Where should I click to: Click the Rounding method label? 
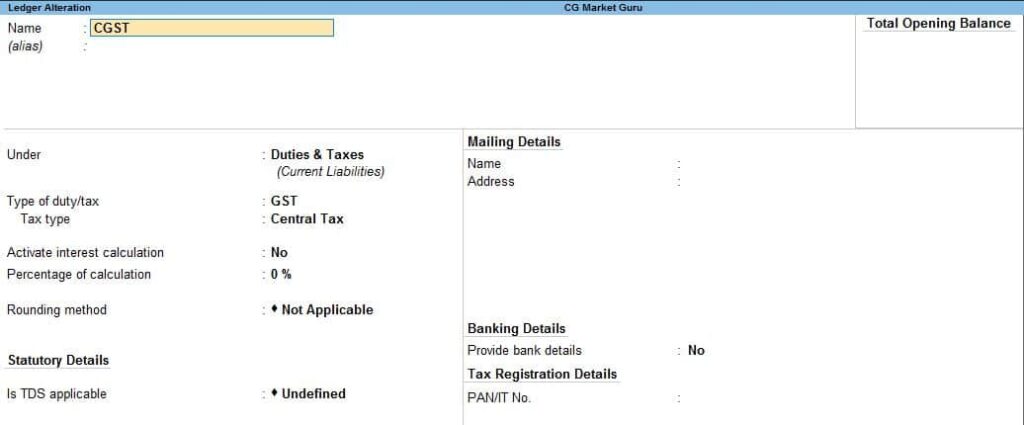click(x=56, y=309)
